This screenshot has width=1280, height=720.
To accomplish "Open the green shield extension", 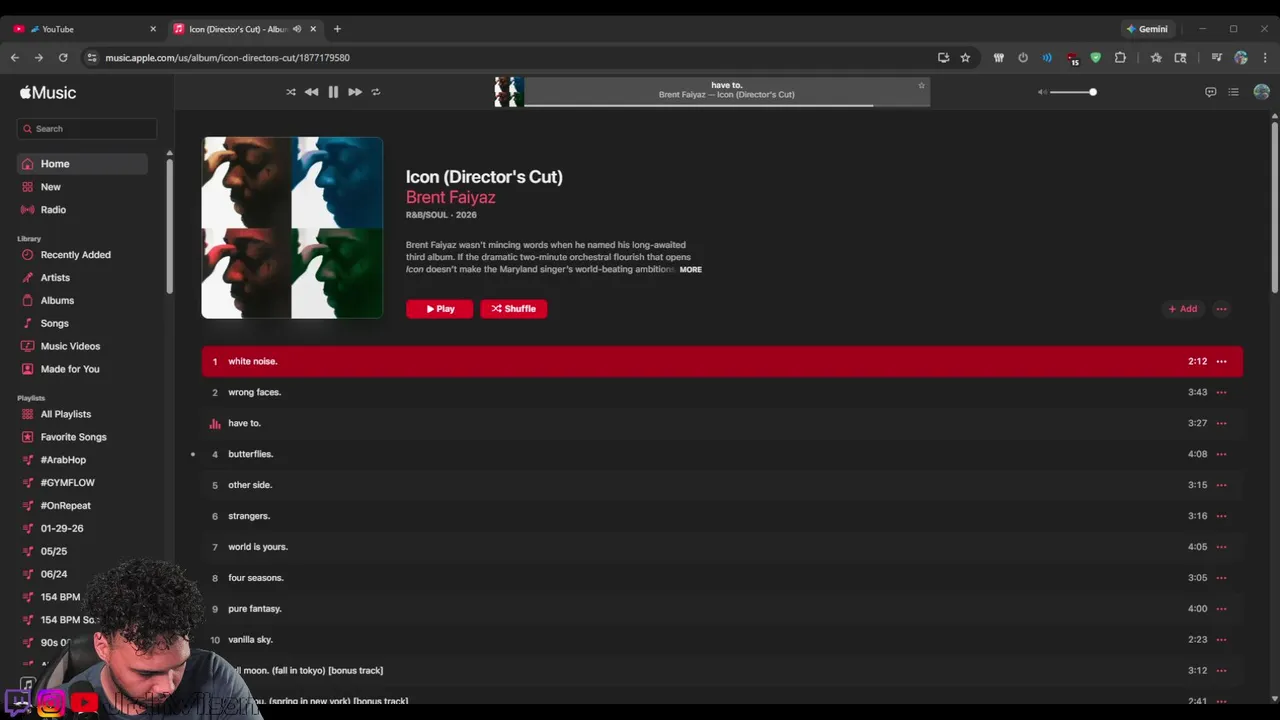I will (1096, 58).
